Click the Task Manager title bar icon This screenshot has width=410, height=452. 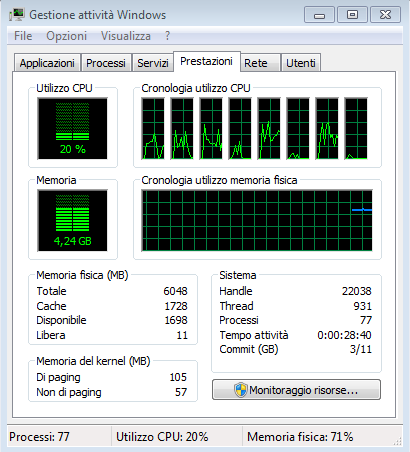[x=17, y=15]
